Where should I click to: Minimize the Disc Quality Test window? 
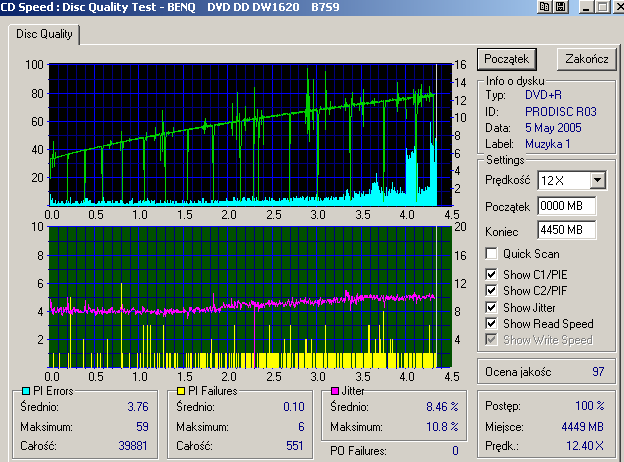click(x=585, y=7)
